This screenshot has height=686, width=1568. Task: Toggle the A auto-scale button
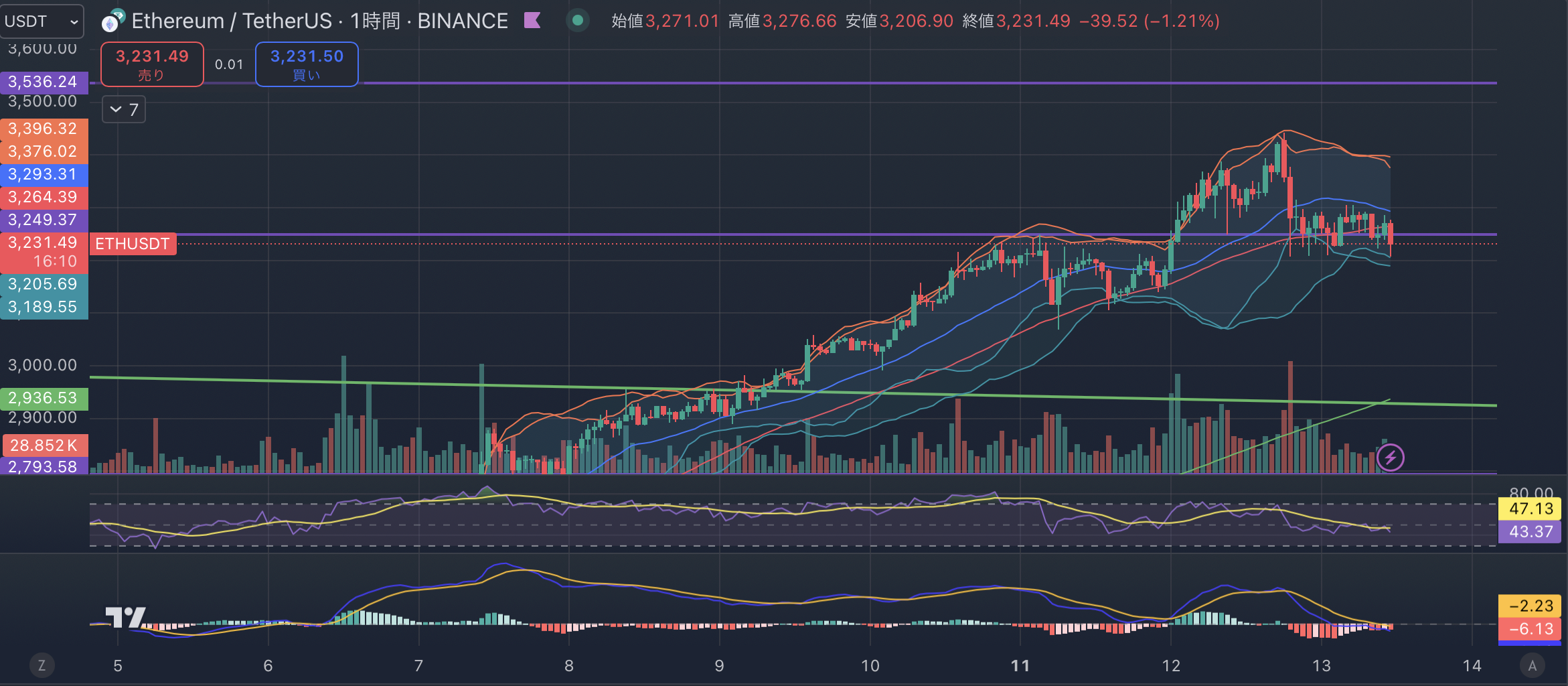coord(1532,665)
